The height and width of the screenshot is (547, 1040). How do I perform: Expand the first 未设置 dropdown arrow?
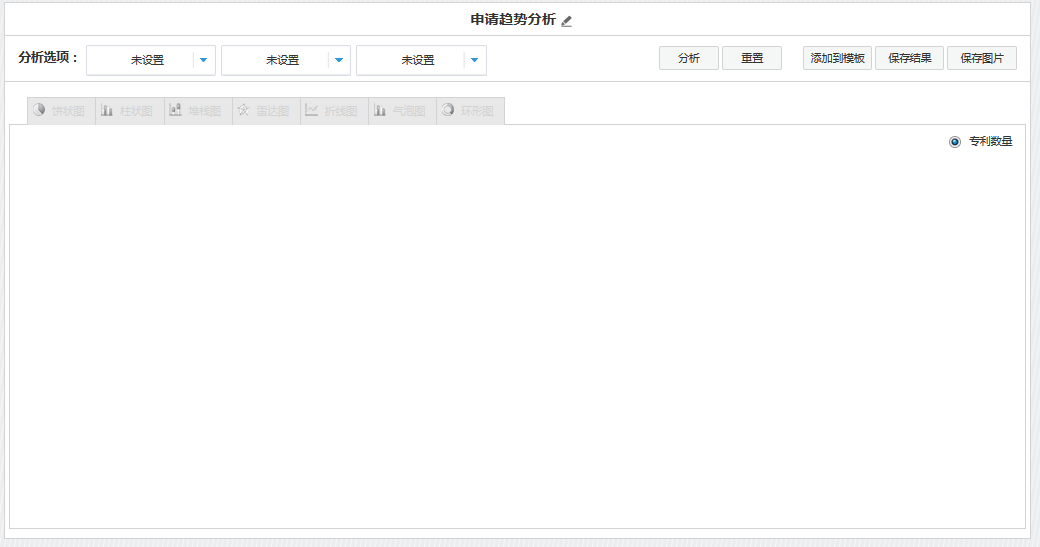(203, 60)
